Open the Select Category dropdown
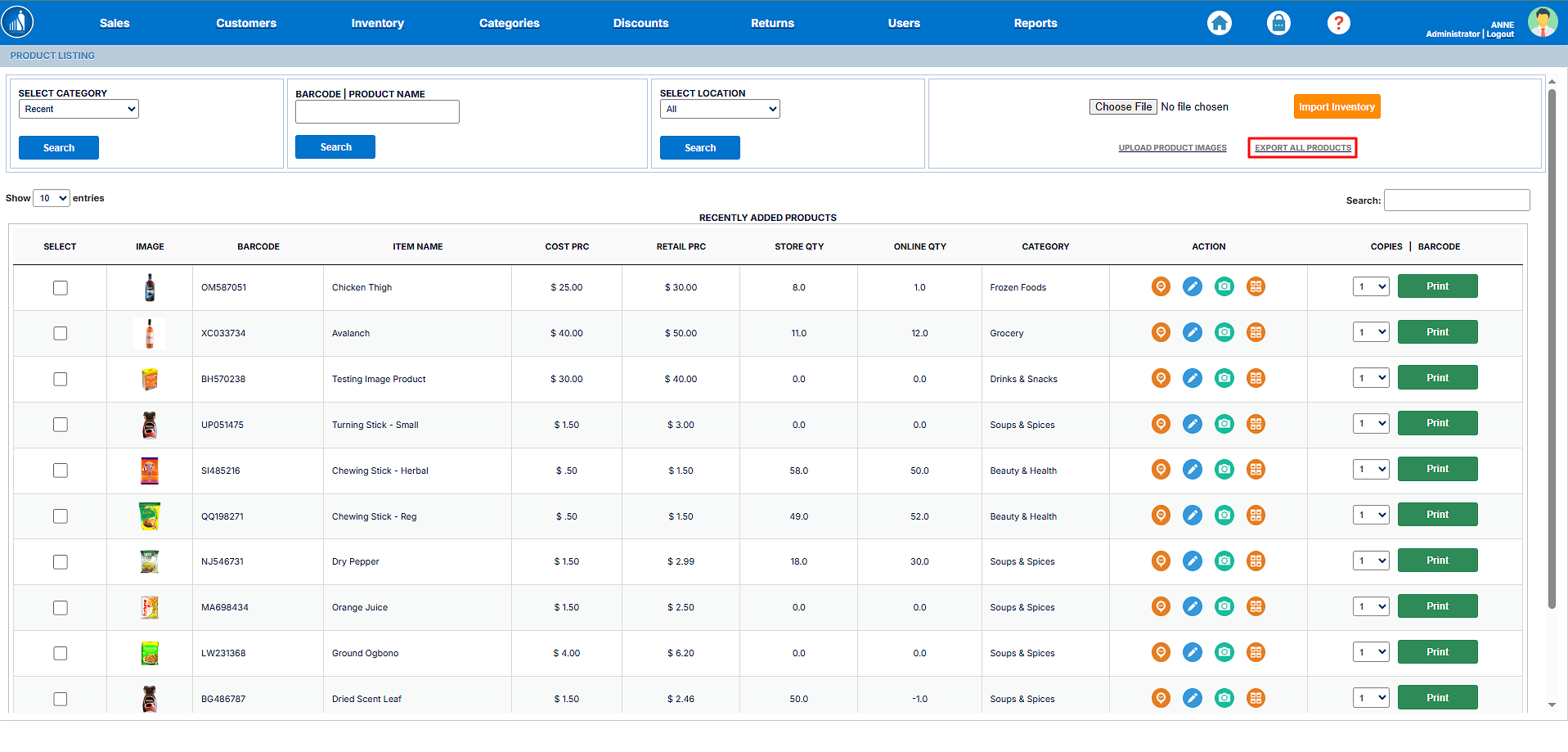The image size is (1568, 752). pos(79,109)
